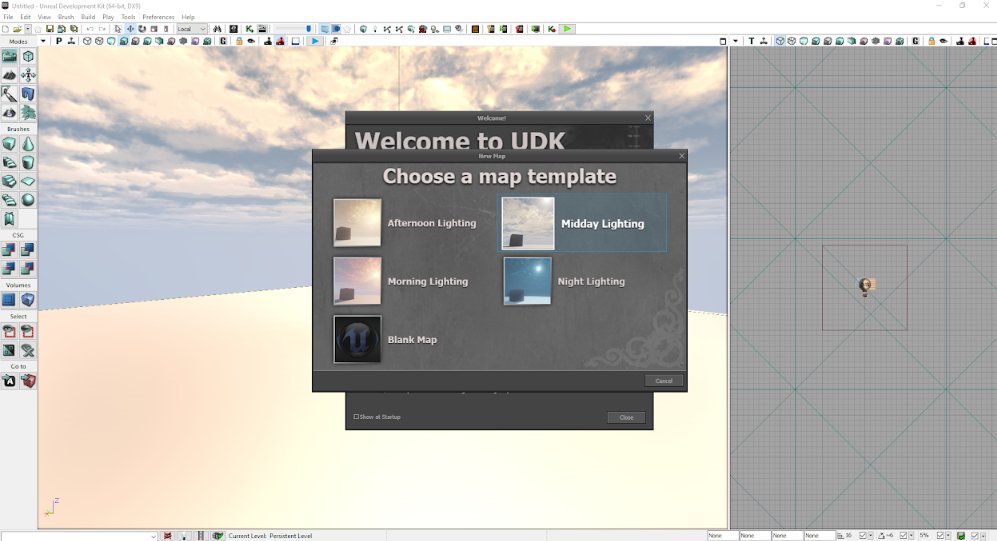This screenshot has width=997, height=541.
Task: Create new map via blank page icon
Action: pyautogui.click(x=6, y=29)
